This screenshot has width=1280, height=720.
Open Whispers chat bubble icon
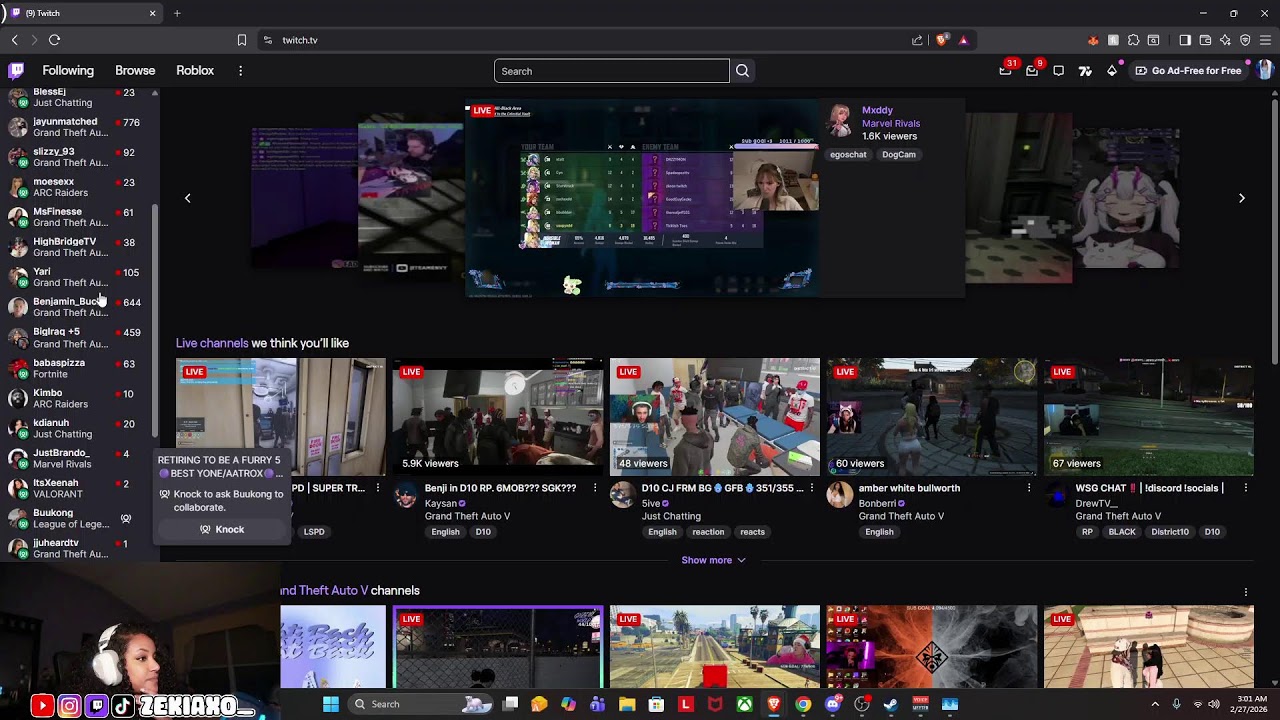click(x=1059, y=71)
